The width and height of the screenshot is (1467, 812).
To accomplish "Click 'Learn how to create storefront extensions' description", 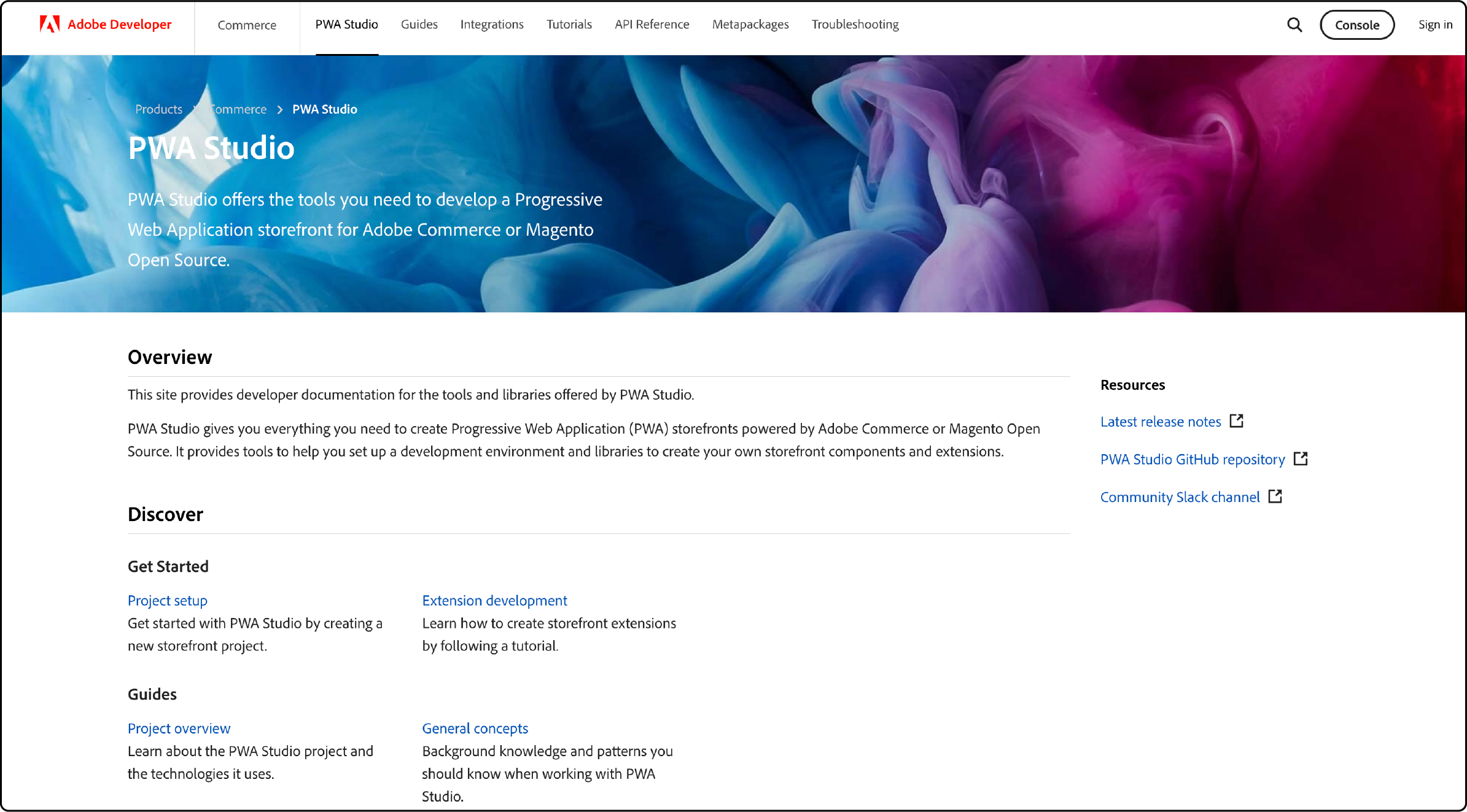I will coord(549,635).
